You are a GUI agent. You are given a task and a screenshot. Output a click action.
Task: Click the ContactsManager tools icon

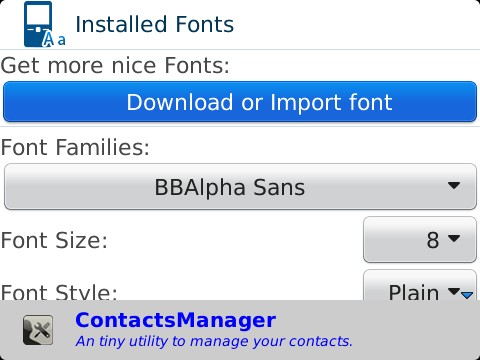click(38, 330)
